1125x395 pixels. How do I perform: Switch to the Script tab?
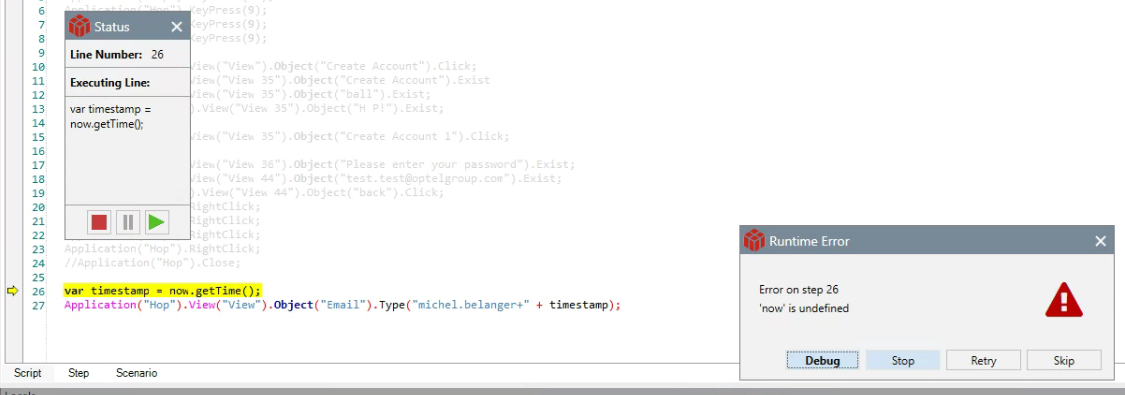pos(28,373)
